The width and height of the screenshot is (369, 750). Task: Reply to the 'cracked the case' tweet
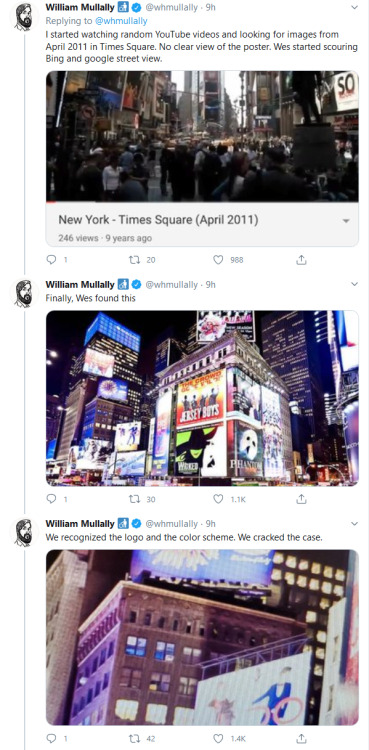51,738
